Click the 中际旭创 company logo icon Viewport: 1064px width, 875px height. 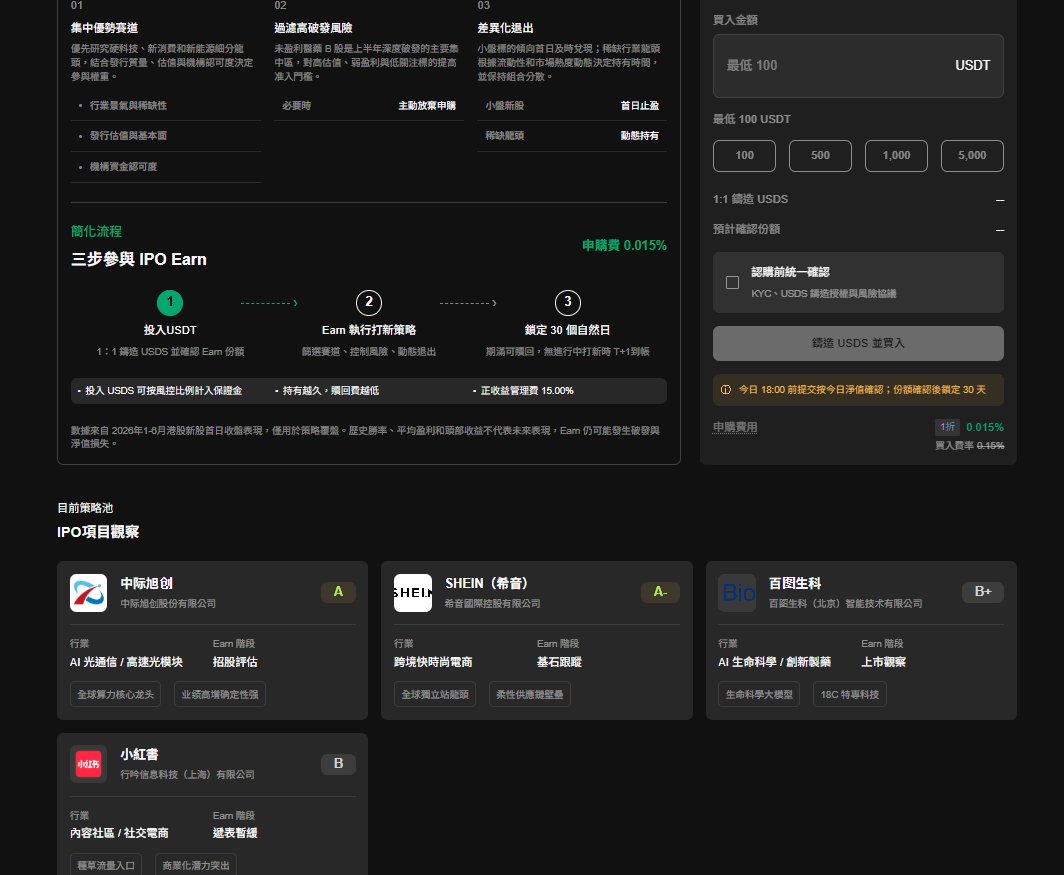(88, 593)
